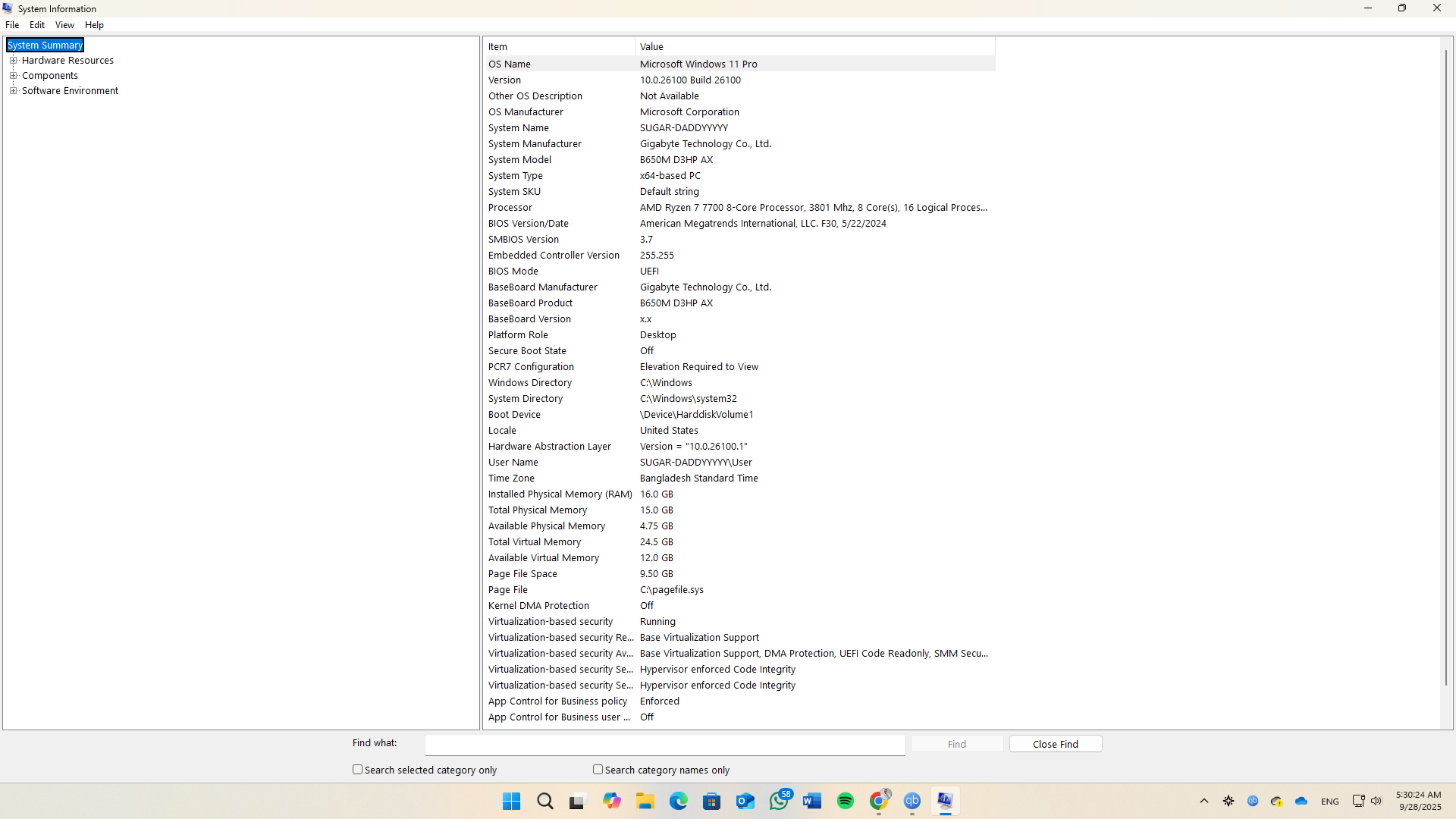Viewport: 1456px width, 819px height.
Task: Select BIOS Version/Date row
Action: pos(740,224)
